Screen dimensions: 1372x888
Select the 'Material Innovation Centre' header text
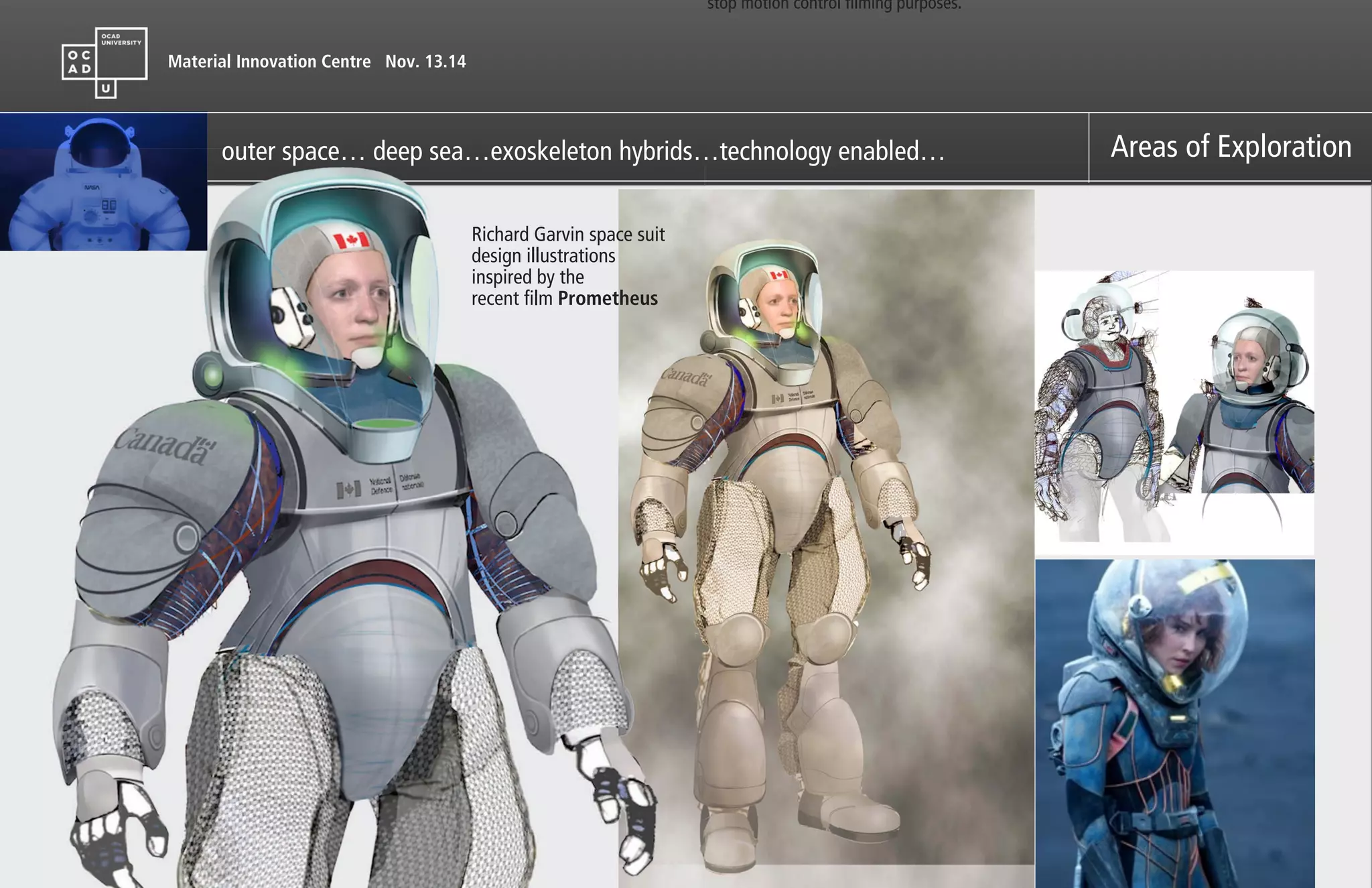[269, 62]
